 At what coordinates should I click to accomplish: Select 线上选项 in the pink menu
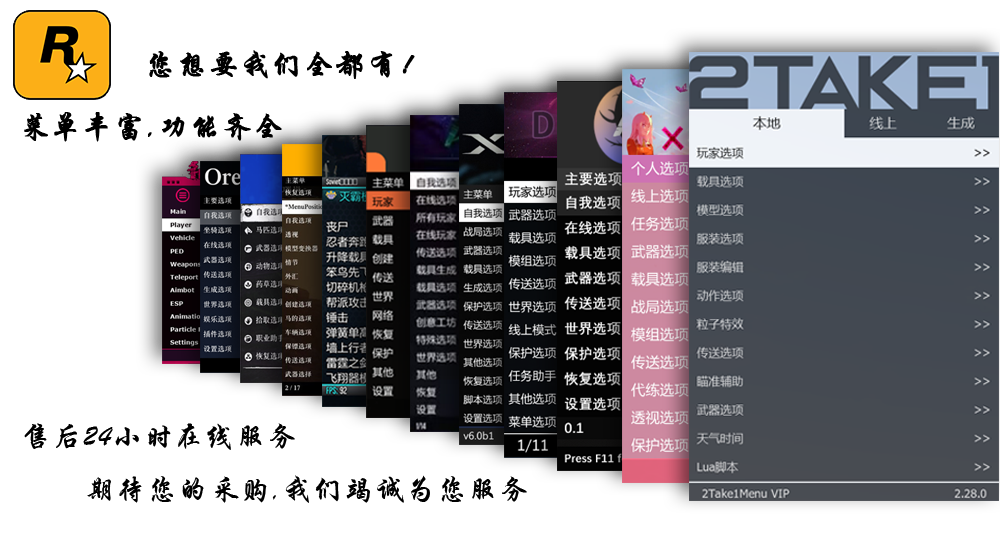(x=656, y=196)
